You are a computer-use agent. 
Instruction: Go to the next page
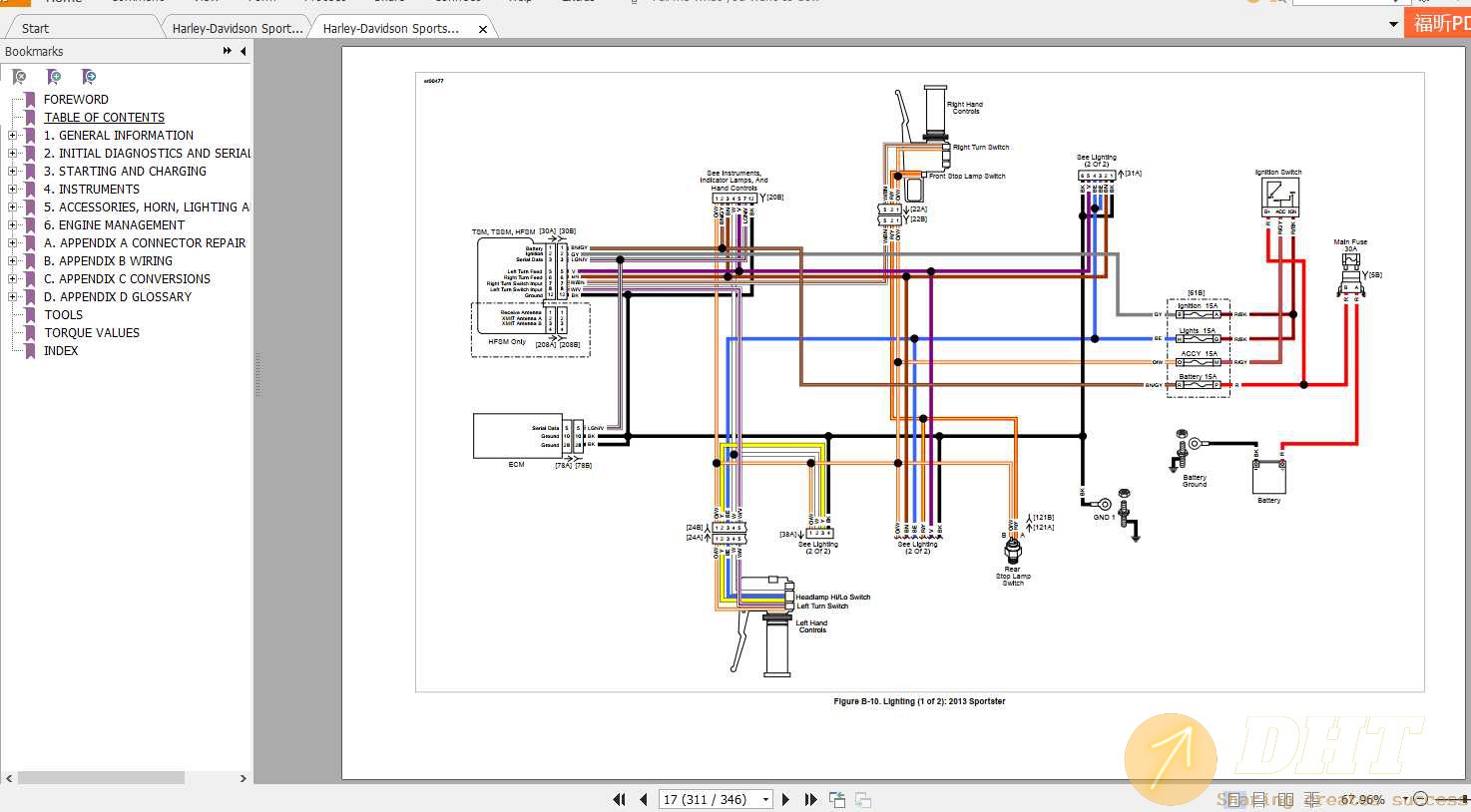[785, 799]
